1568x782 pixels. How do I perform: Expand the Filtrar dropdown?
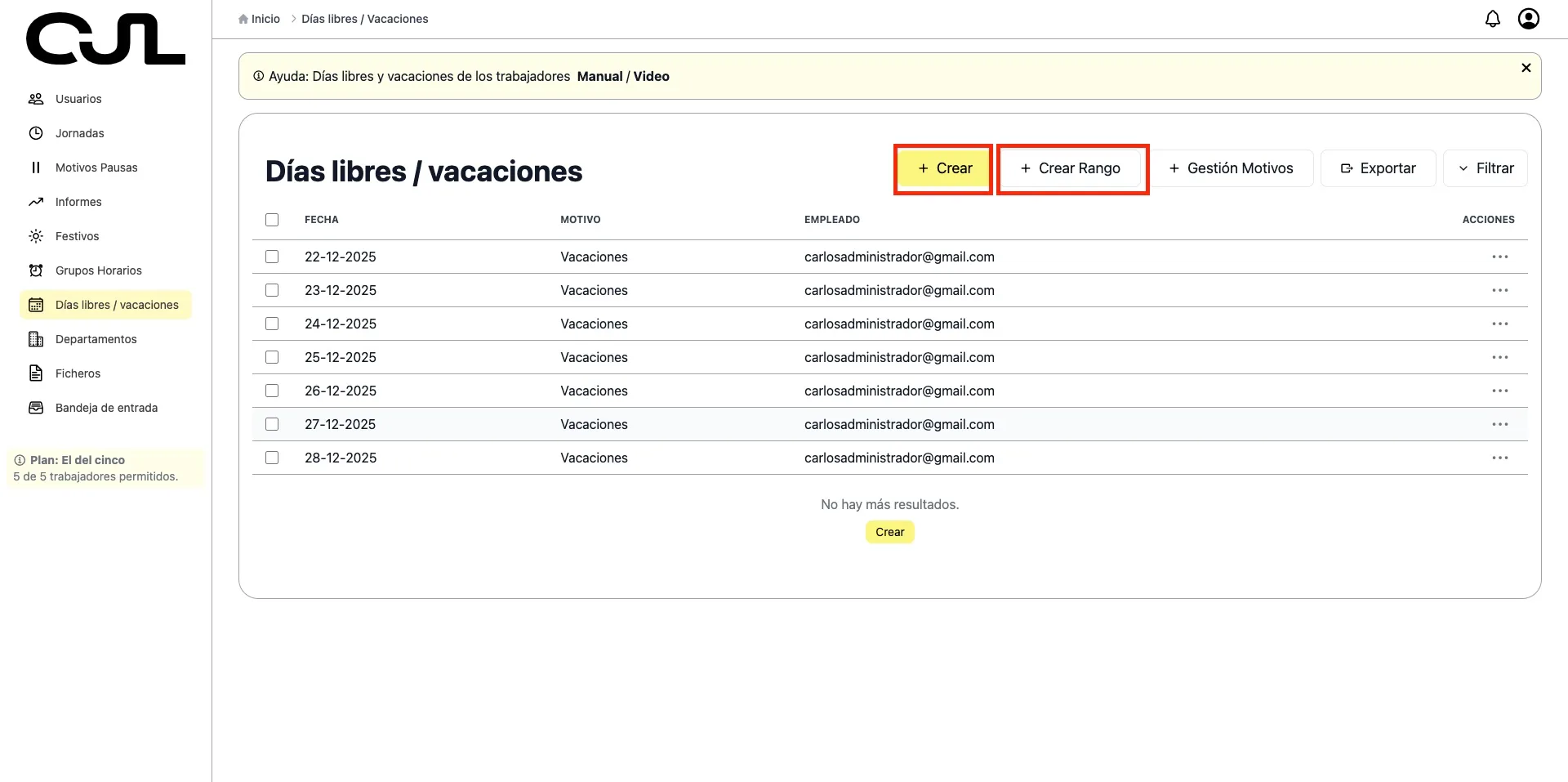tap(1485, 168)
